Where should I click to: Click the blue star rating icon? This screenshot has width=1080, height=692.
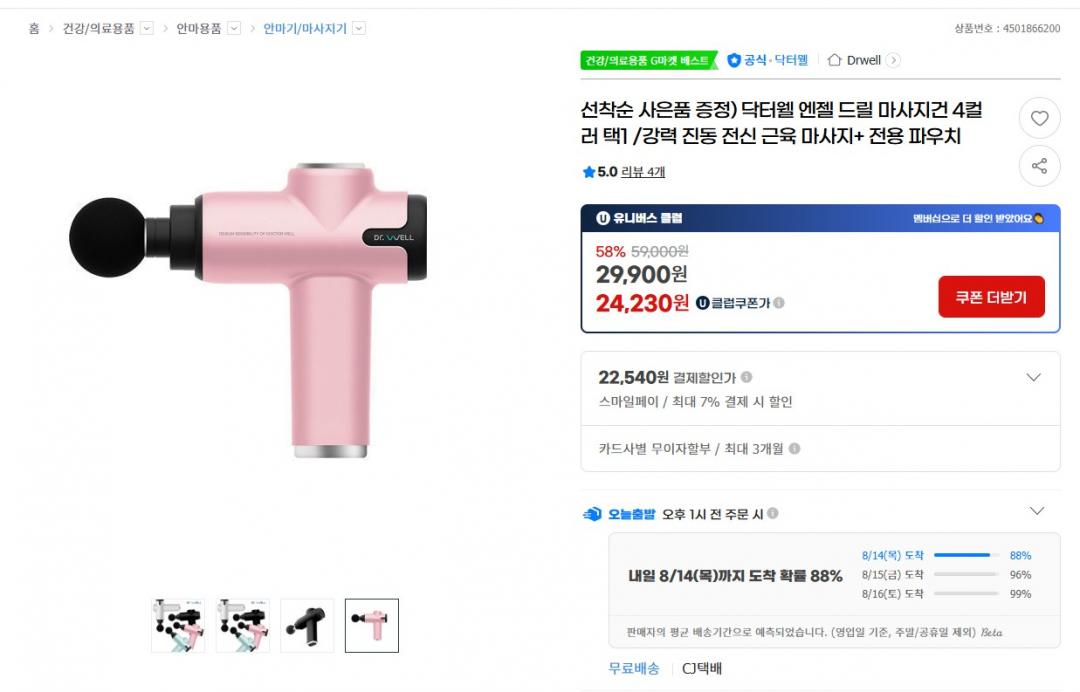(x=589, y=172)
